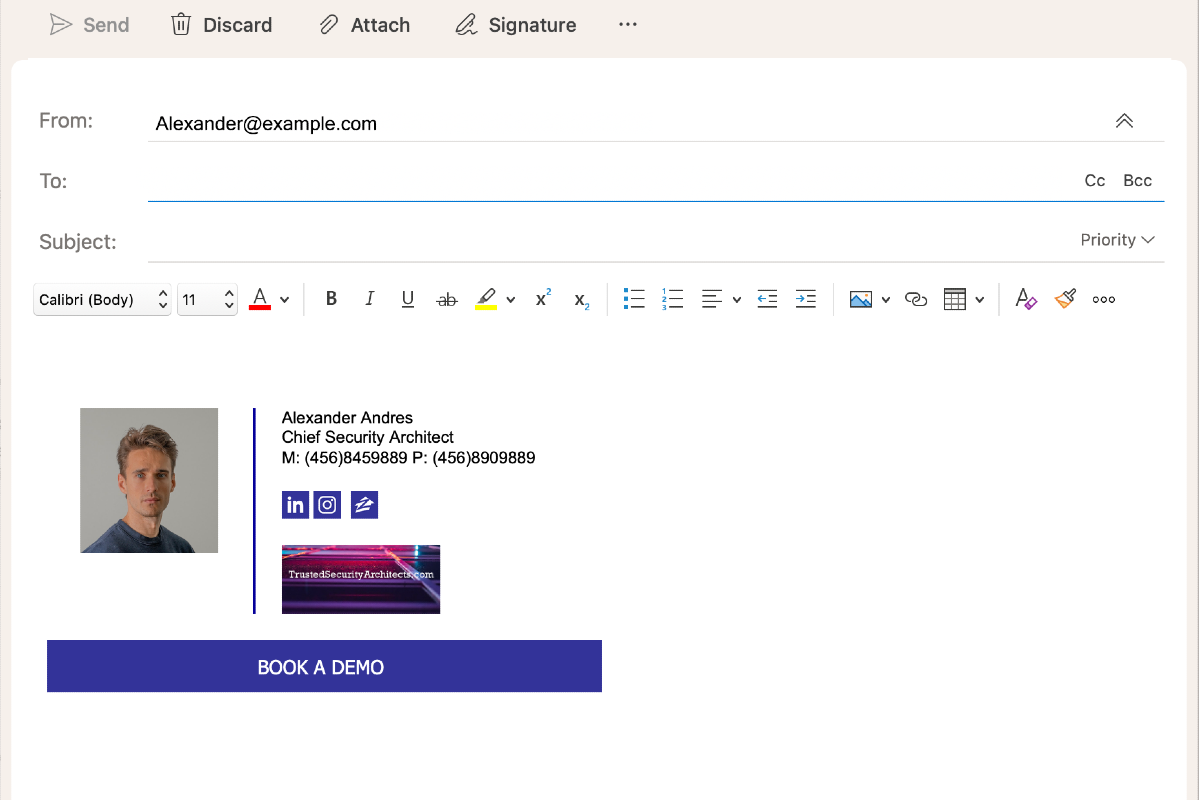
Task: Click the BOOK A DEMO button
Action: coord(324,666)
